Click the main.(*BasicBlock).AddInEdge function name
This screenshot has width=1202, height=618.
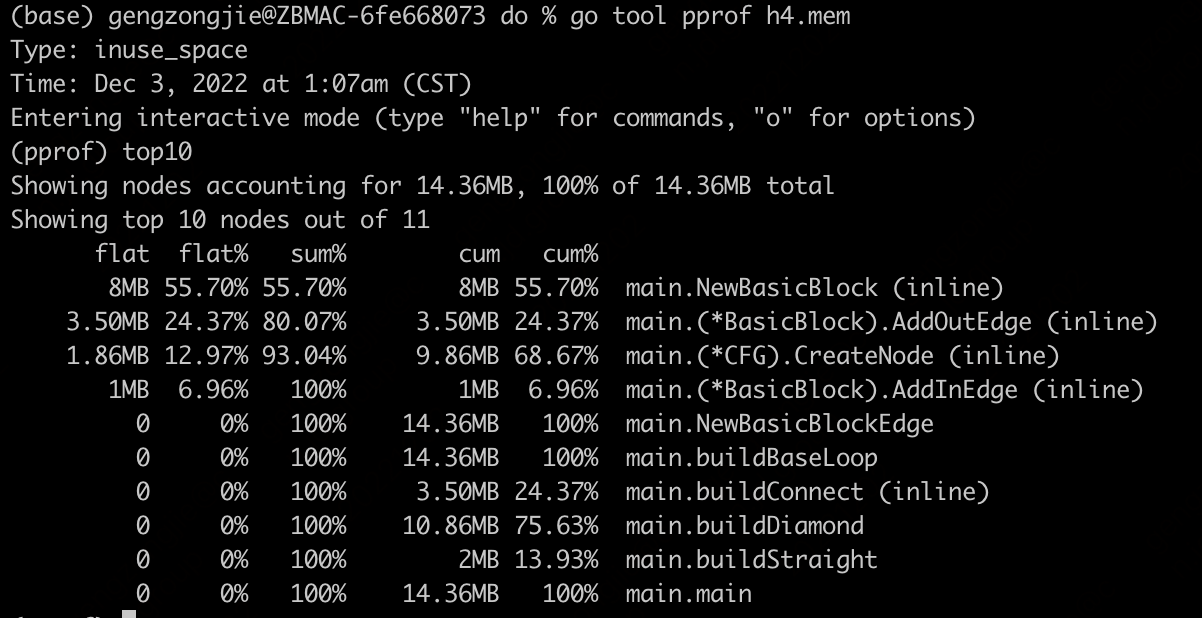(821, 390)
